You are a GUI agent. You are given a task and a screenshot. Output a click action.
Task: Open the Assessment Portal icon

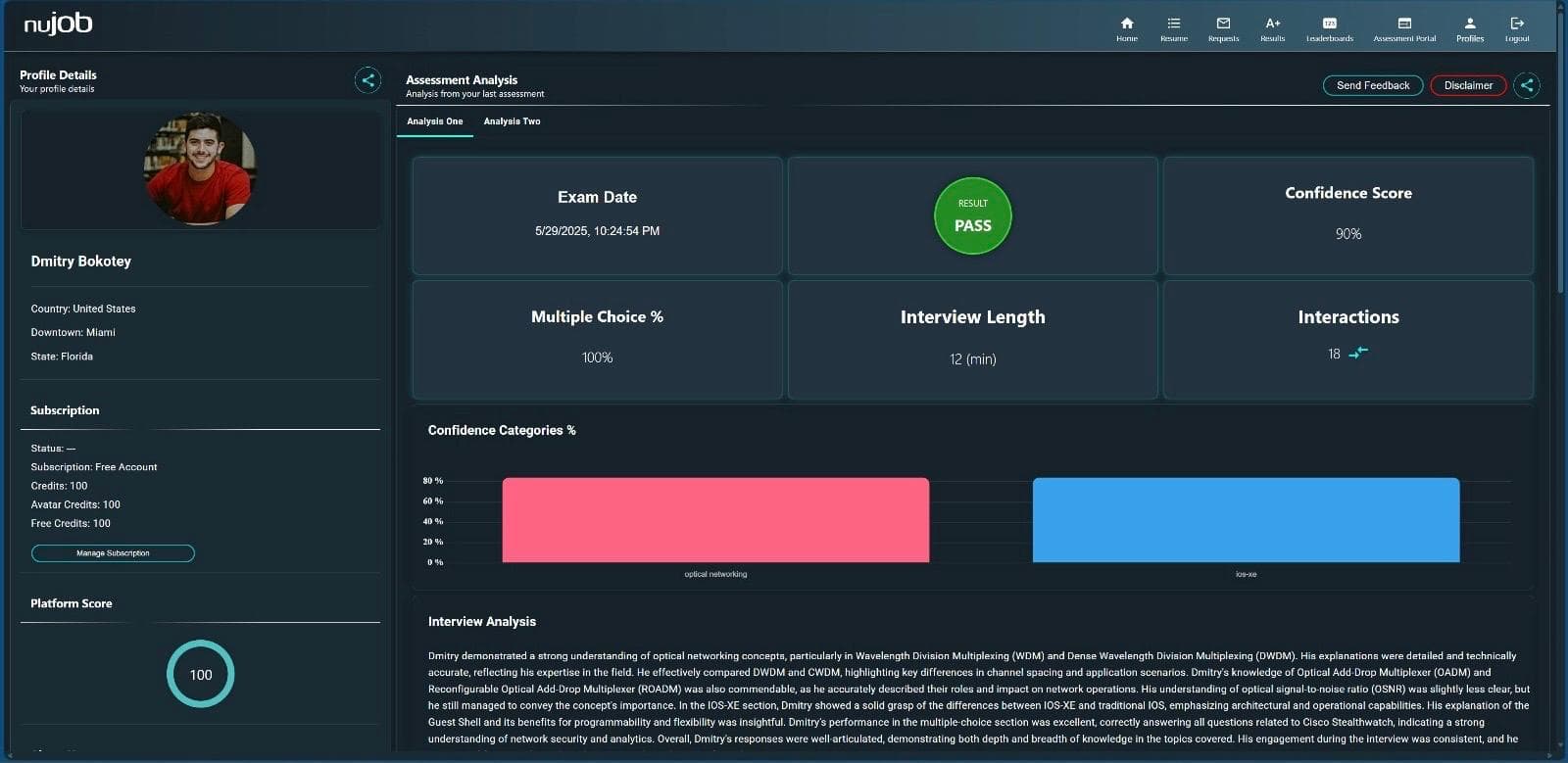pyautogui.click(x=1404, y=24)
